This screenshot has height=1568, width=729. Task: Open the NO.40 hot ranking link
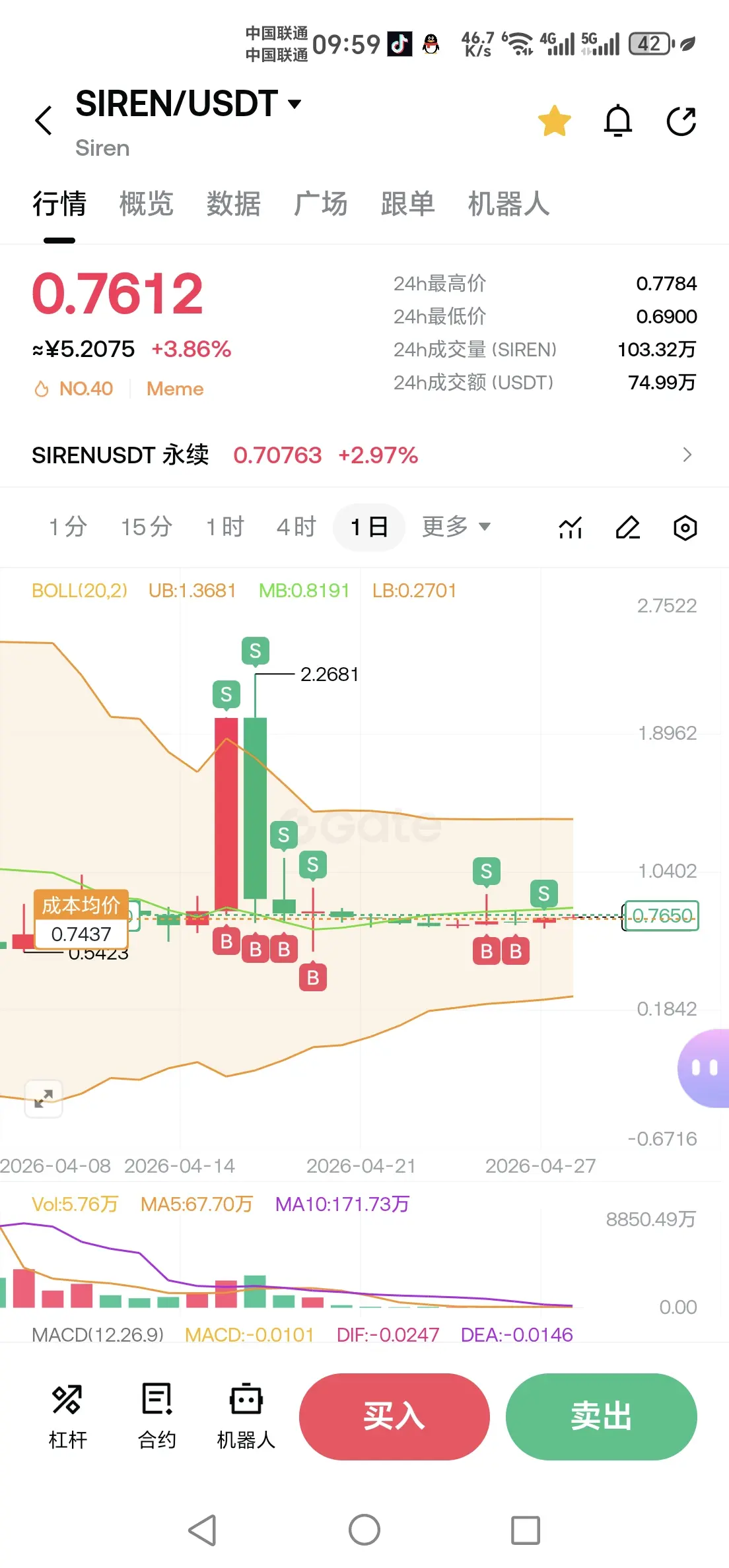click(x=73, y=389)
